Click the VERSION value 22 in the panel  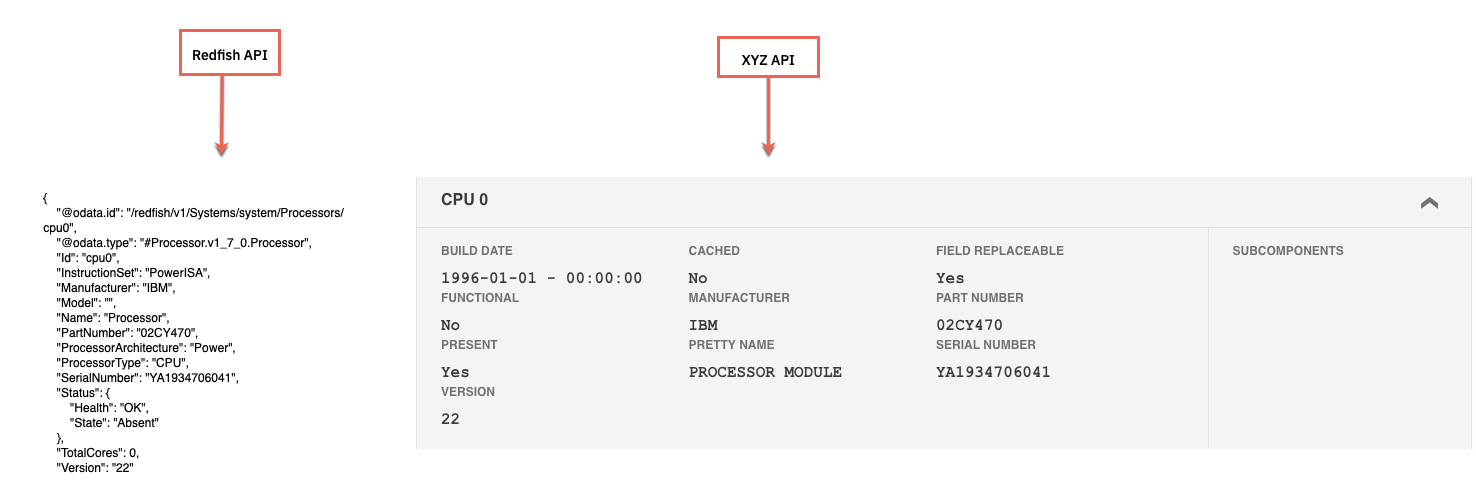pos(450,419)
